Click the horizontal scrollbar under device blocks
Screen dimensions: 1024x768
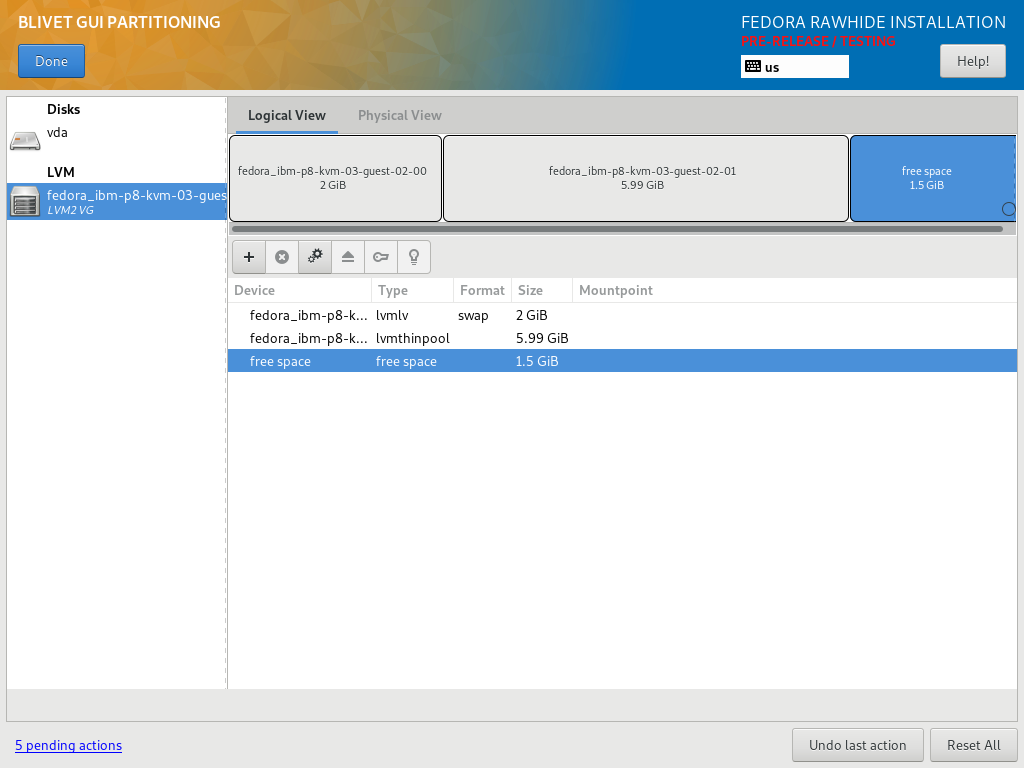pos(617,229)
